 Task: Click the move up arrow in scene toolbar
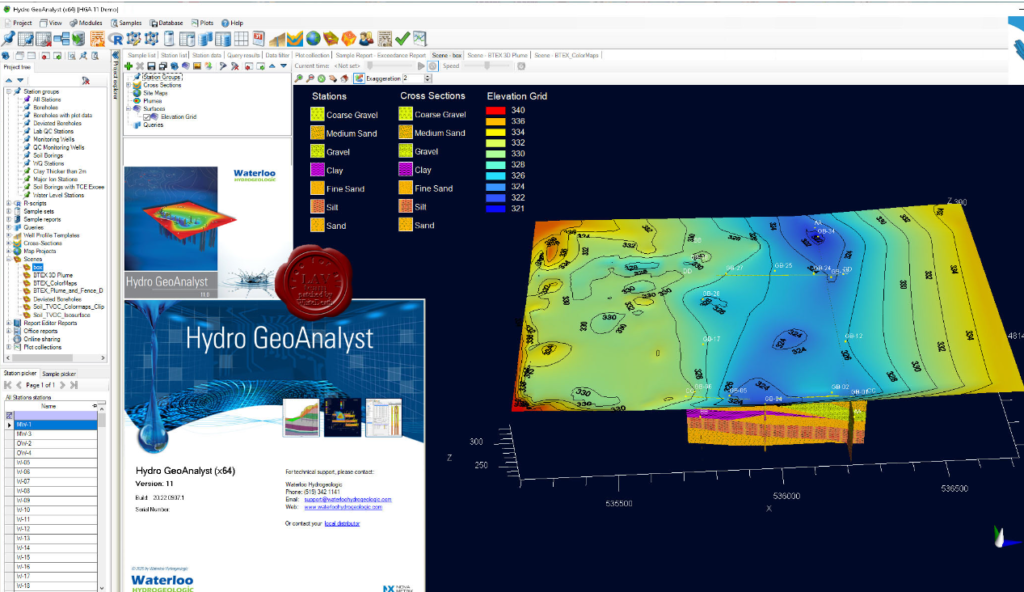click(272, 66)
